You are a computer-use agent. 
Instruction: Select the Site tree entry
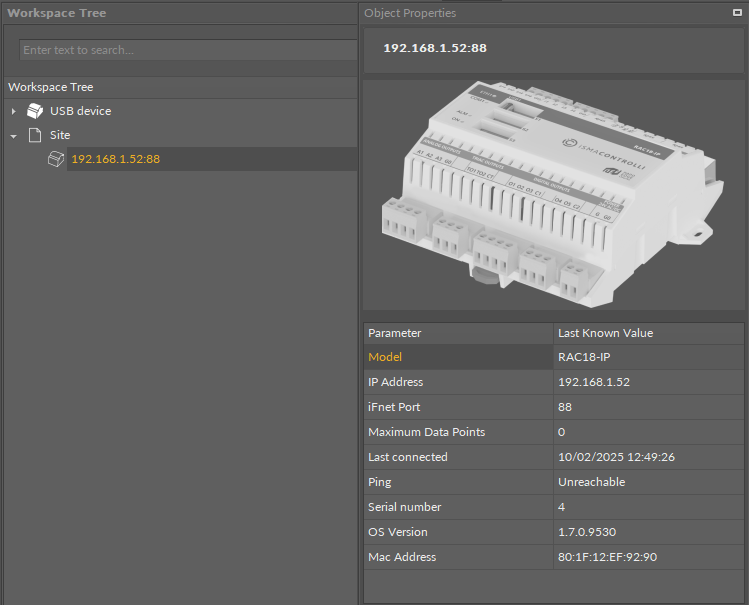coord(60,135)
